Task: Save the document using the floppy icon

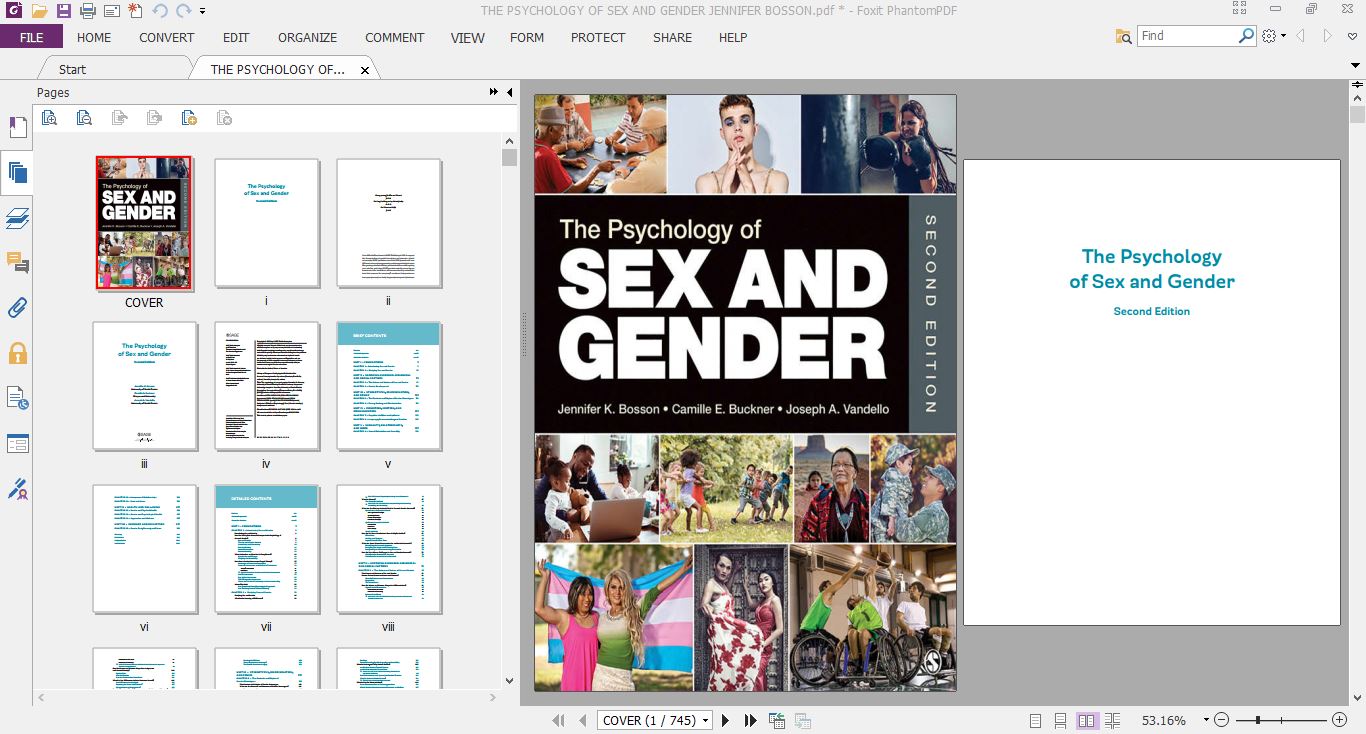Action: coord(64,11)
